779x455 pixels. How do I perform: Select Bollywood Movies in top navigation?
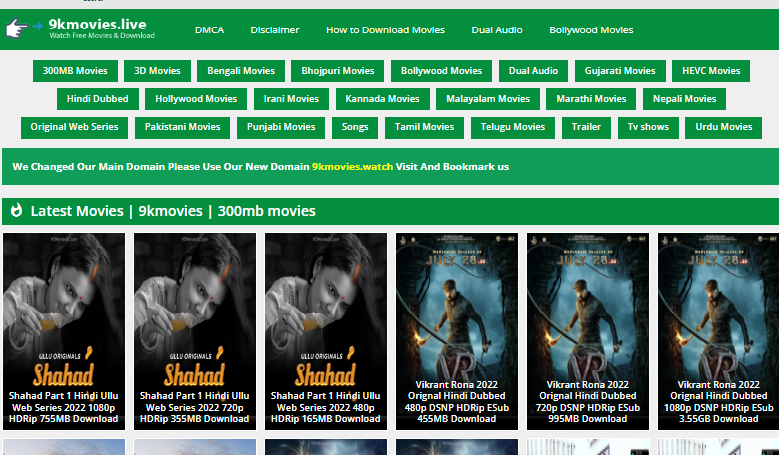591,30
